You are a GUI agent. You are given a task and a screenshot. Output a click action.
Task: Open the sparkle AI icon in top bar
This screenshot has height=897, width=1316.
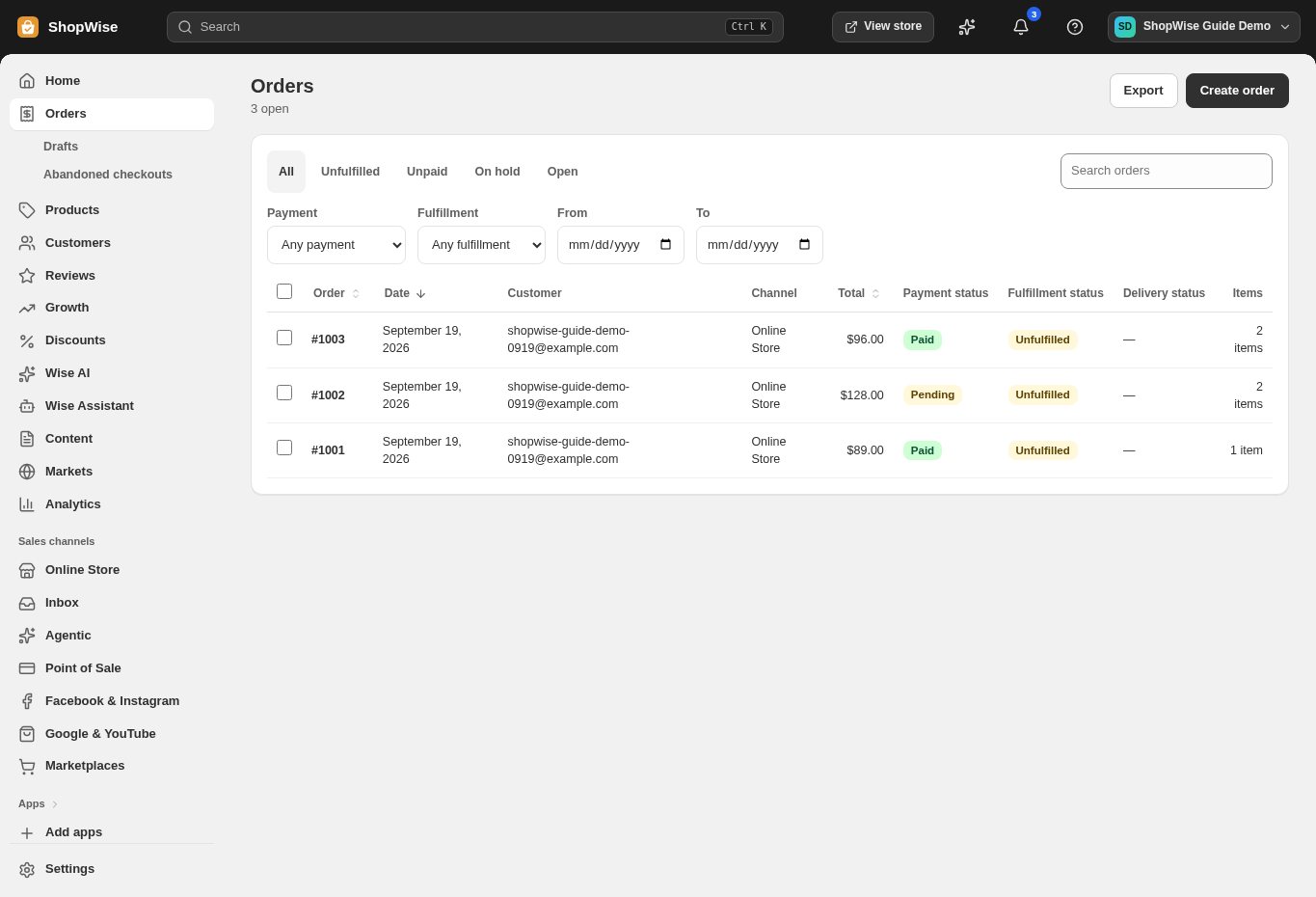(x=967, y=27)
